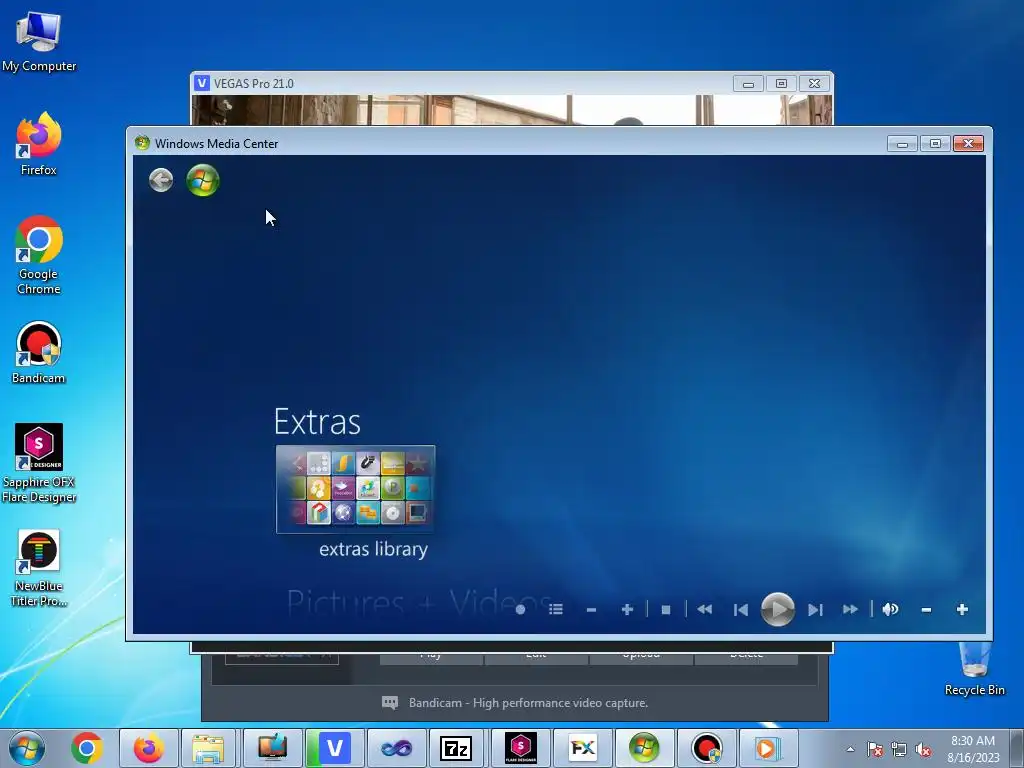
Task: Switch to Windows Media Center on taskbar
Action: pos(644,748)
